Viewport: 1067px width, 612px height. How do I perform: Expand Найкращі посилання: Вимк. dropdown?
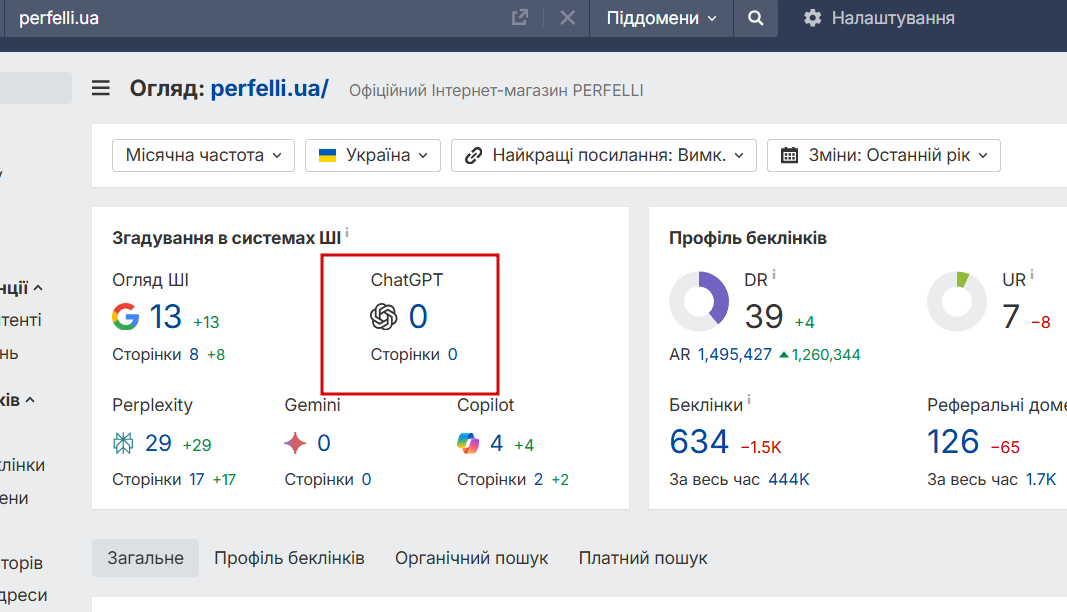(x=604, y=155)
